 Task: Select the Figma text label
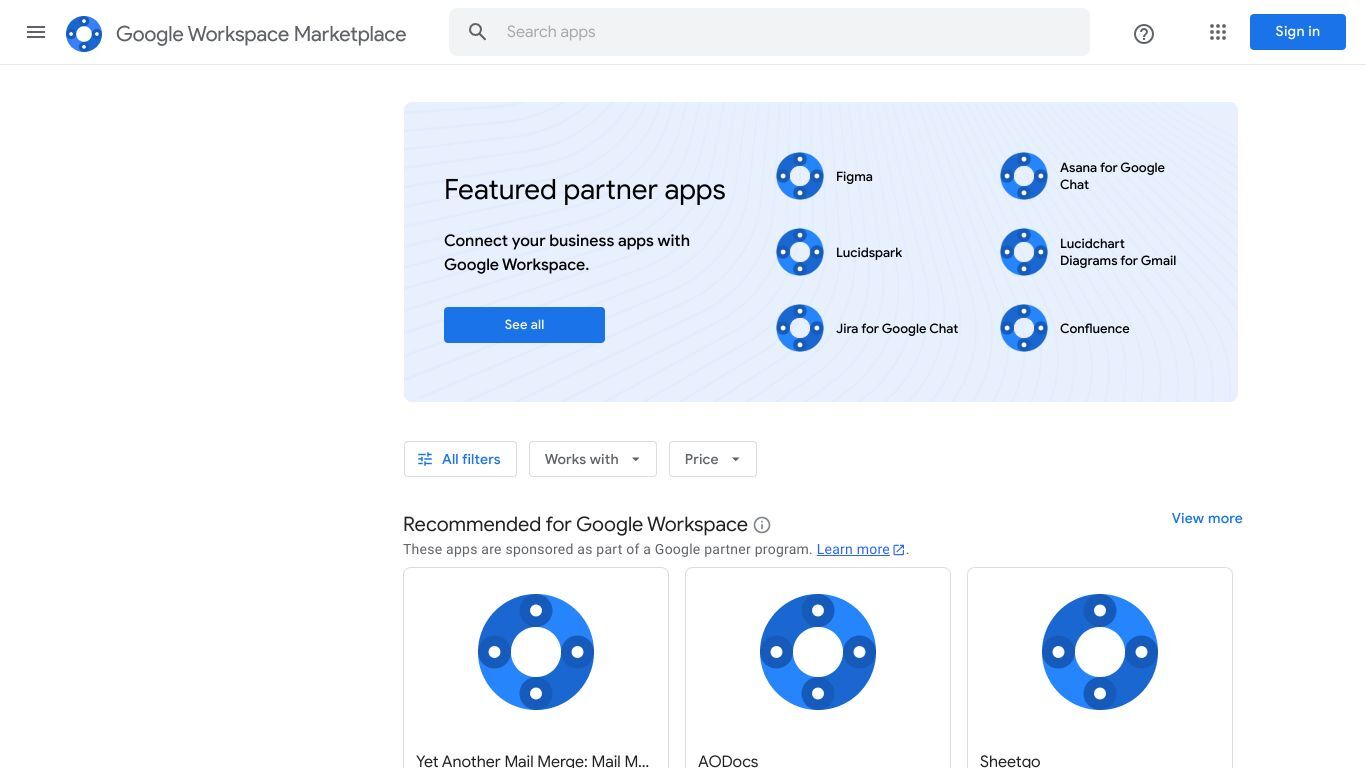click(854, 177)
